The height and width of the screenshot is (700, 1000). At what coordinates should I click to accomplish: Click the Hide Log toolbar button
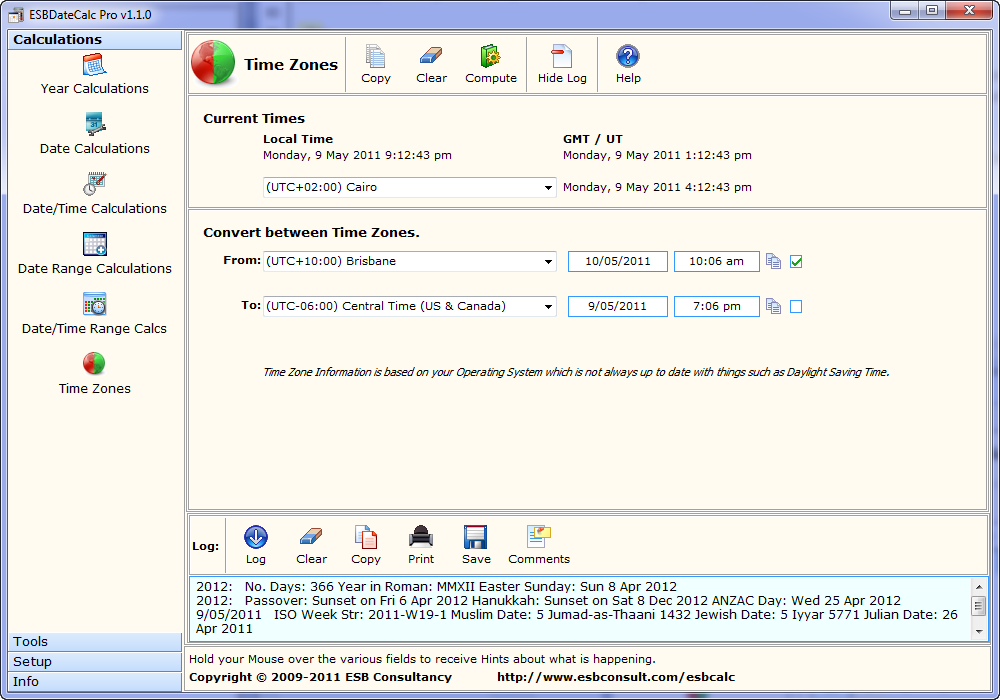click(x=562, y=64)
